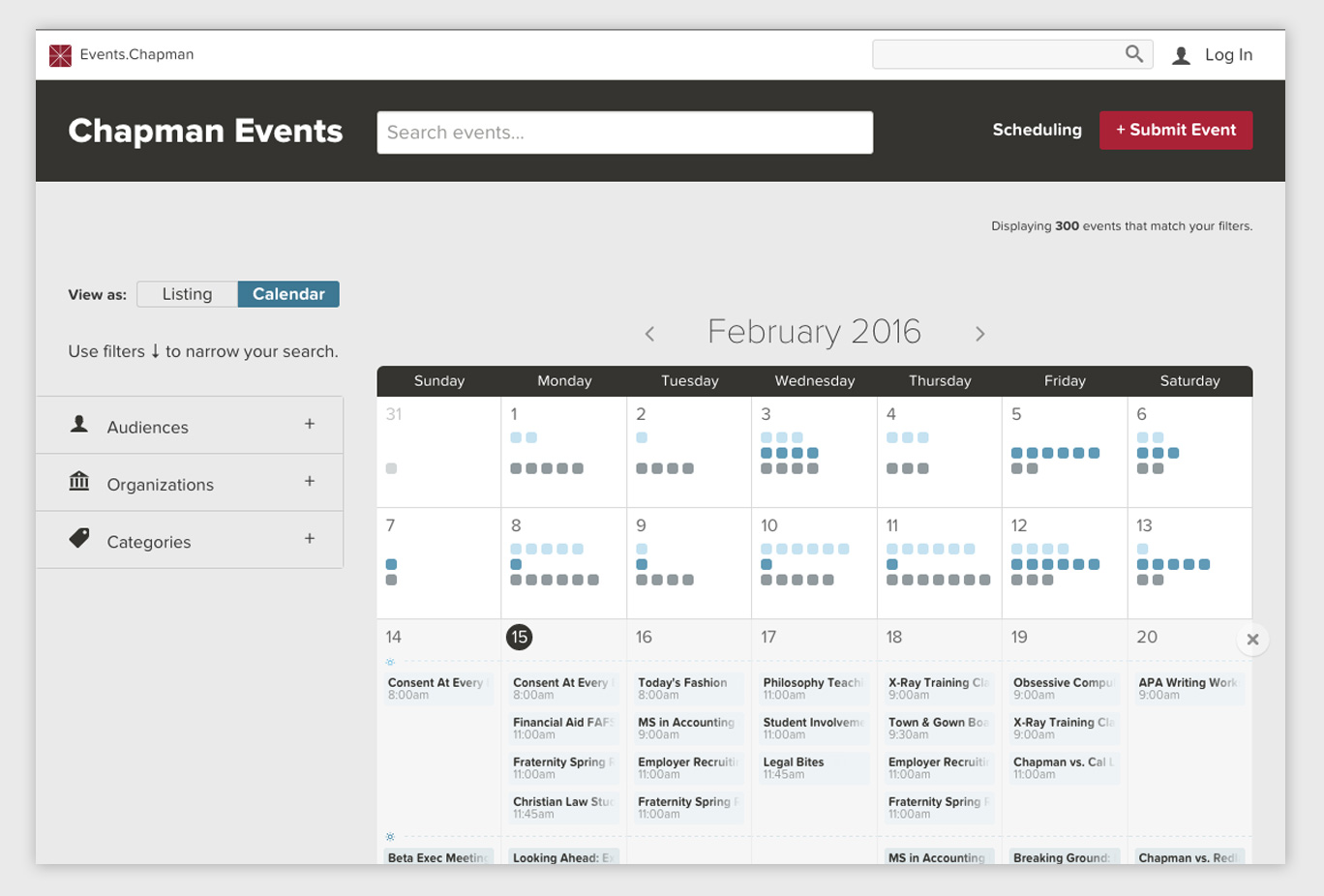Expand the Audiences filter
The width and height of the screenshot is (1324, 896).
coord(310,424)
